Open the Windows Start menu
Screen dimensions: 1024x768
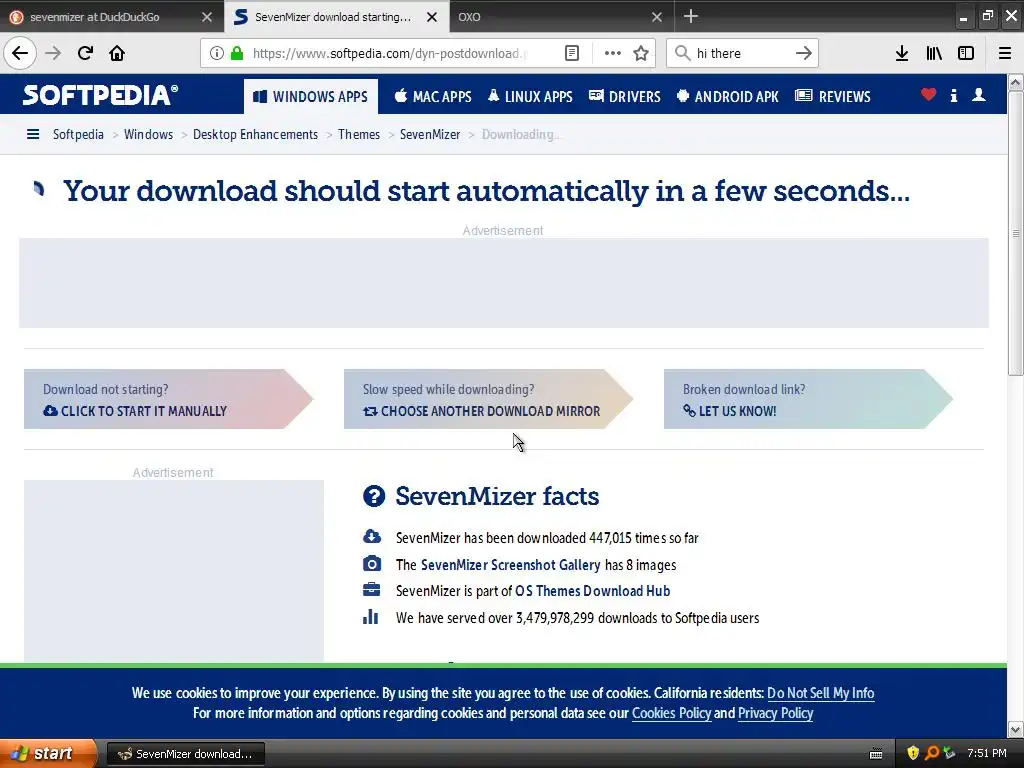click(48, 753)
